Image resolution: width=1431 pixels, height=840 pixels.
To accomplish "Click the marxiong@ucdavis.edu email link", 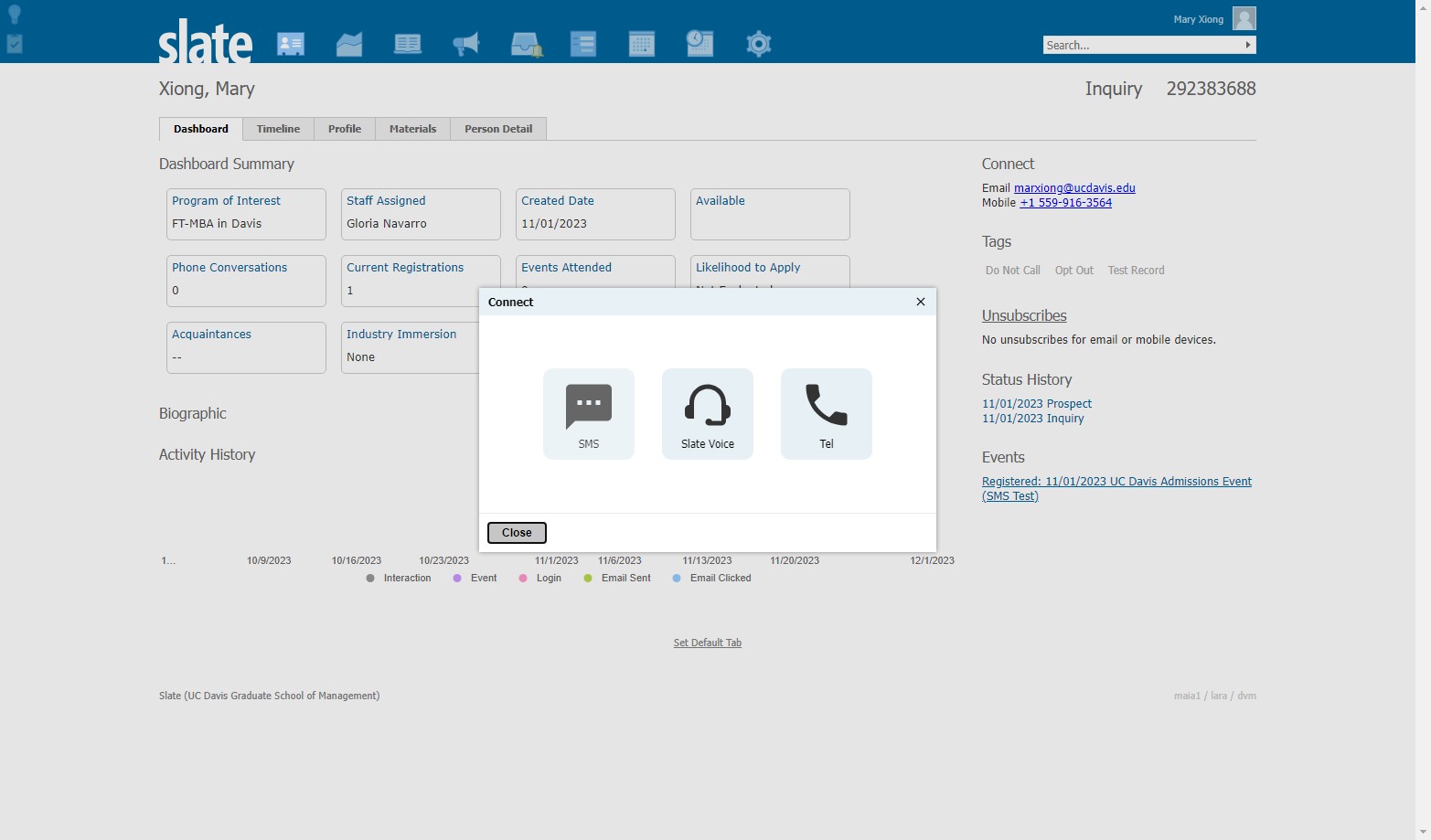I will point(1074,188).
